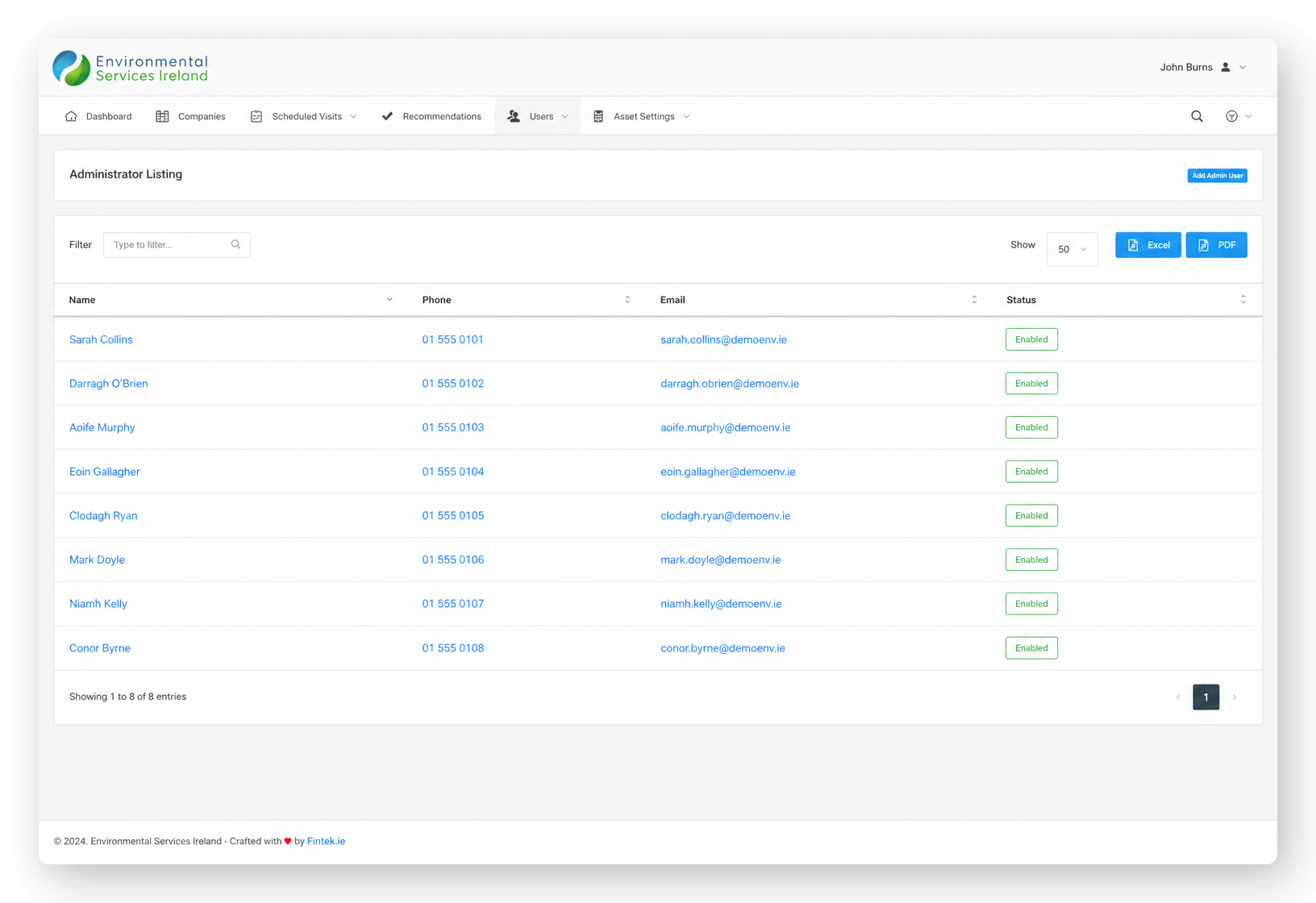
Task: Click Enabled status badge for Conor Byrne
Action: coord(1031,648)
